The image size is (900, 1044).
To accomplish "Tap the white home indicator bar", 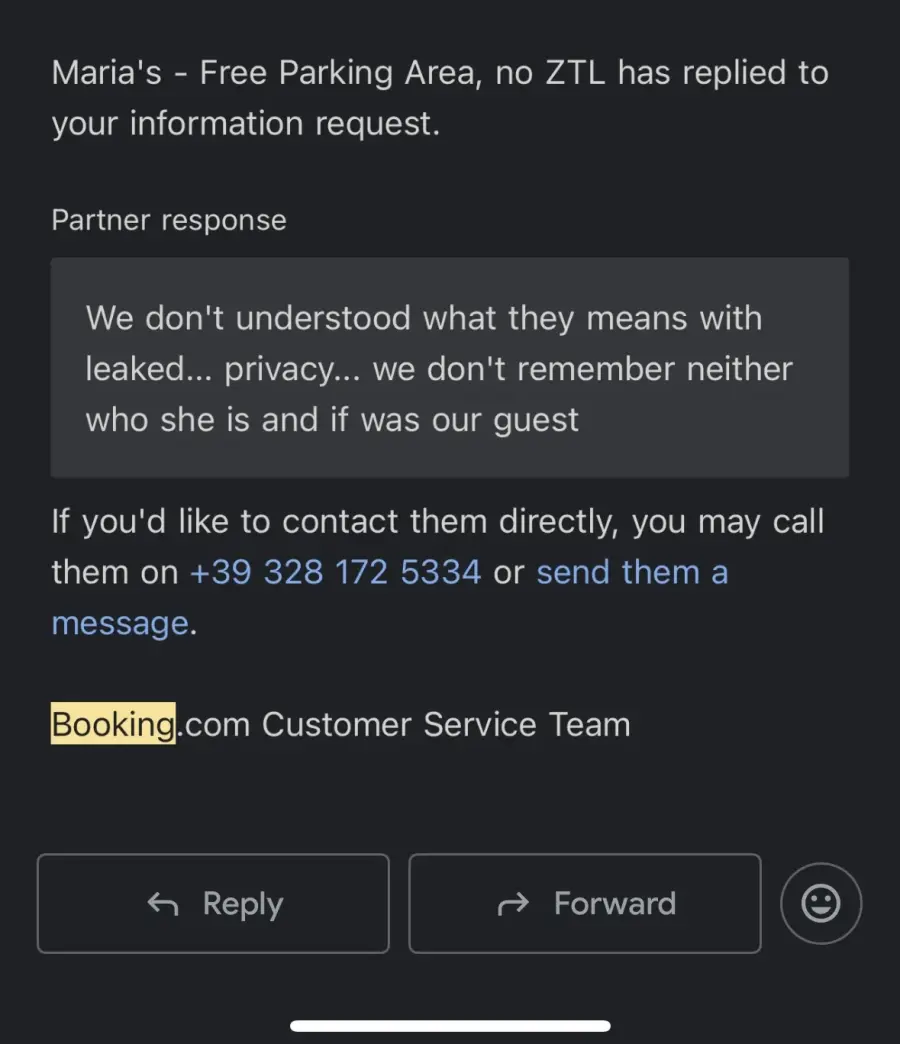I will pos(450,1025).
